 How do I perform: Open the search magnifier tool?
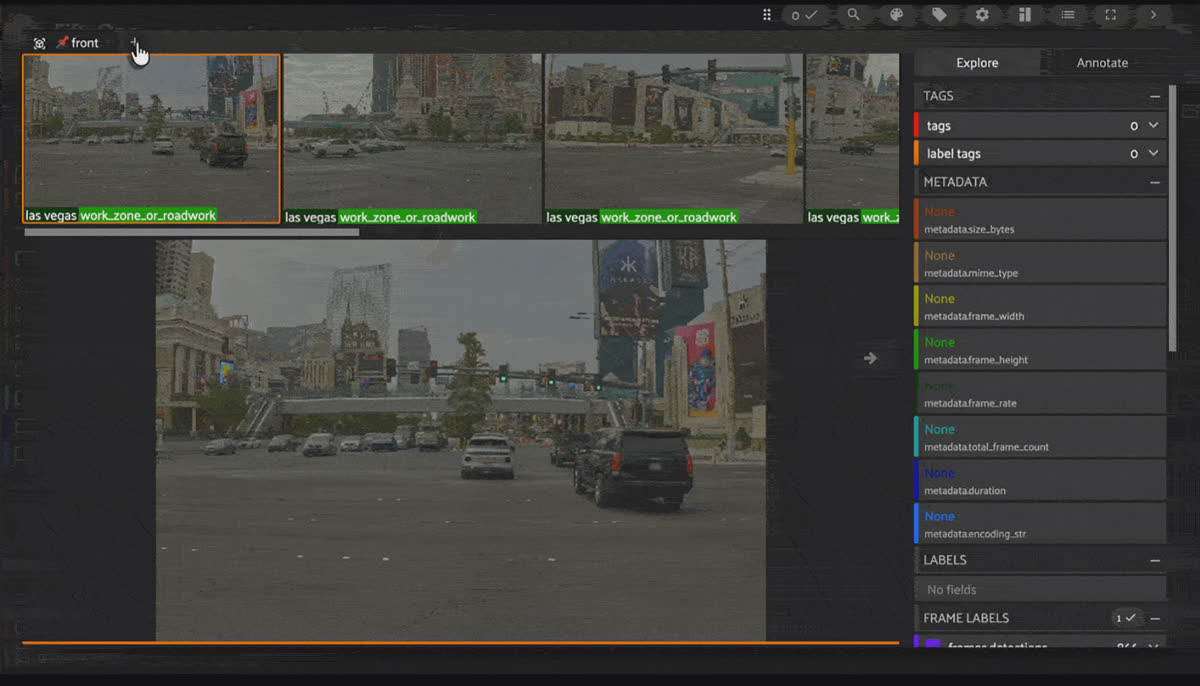tap(853, 15)
